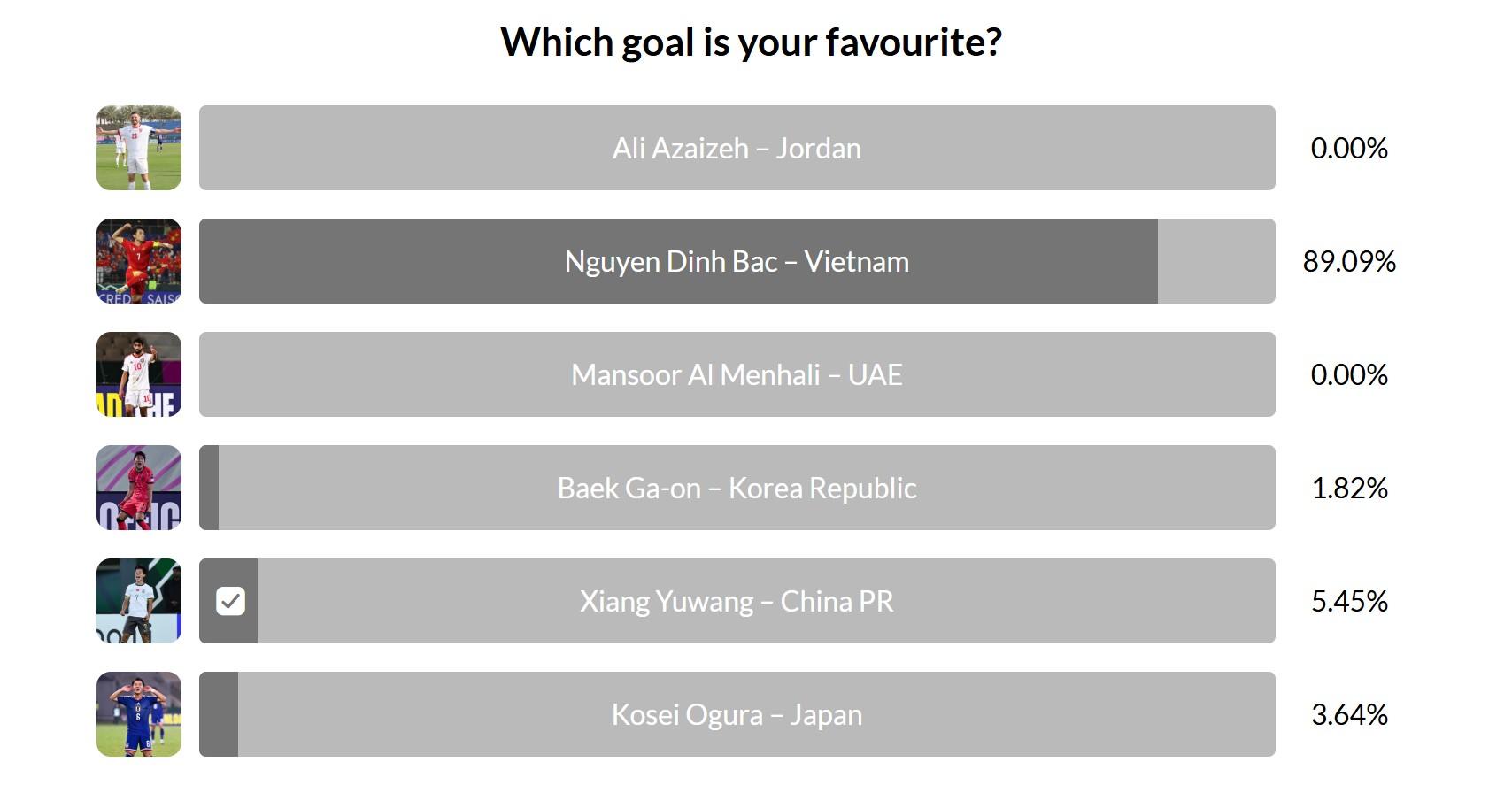
Task: Click the "Which goal is your favourite?" heading
Action: 751,42
